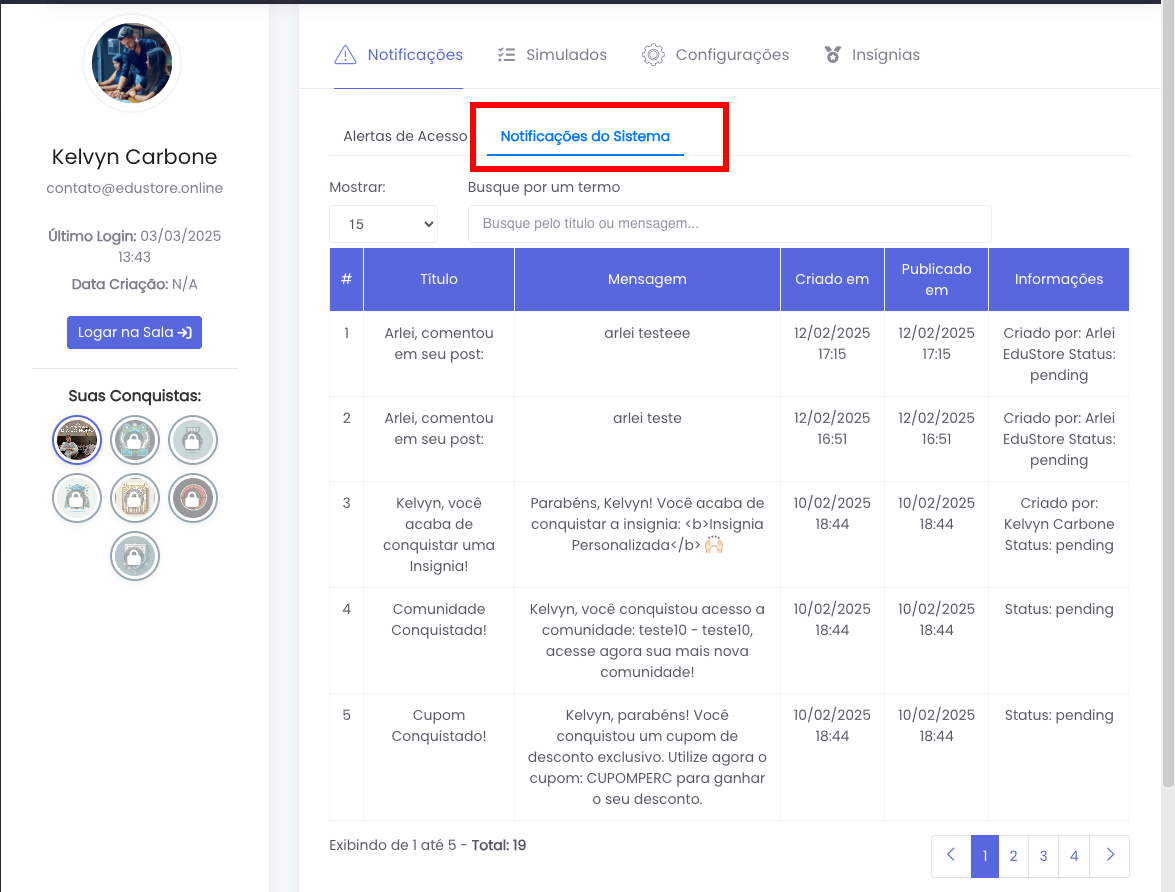Click the Insígnias medal icon
This screenshot has width=1175, height=892.
coord(832,55)
